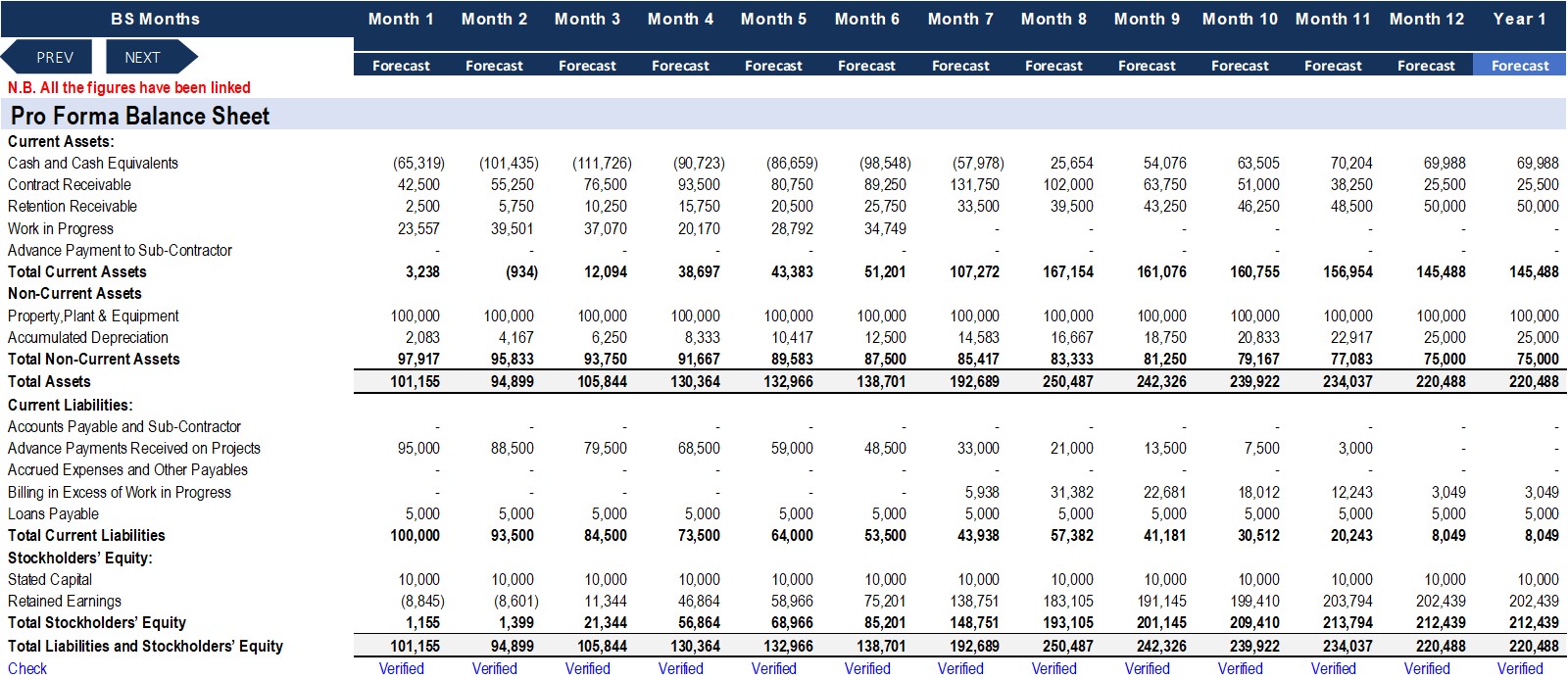Image resolution: width=1568 pixels, height=680 pixels.
Task: Select Billing in Excess of Work in Progress label
Action: (x=120, y=492)
